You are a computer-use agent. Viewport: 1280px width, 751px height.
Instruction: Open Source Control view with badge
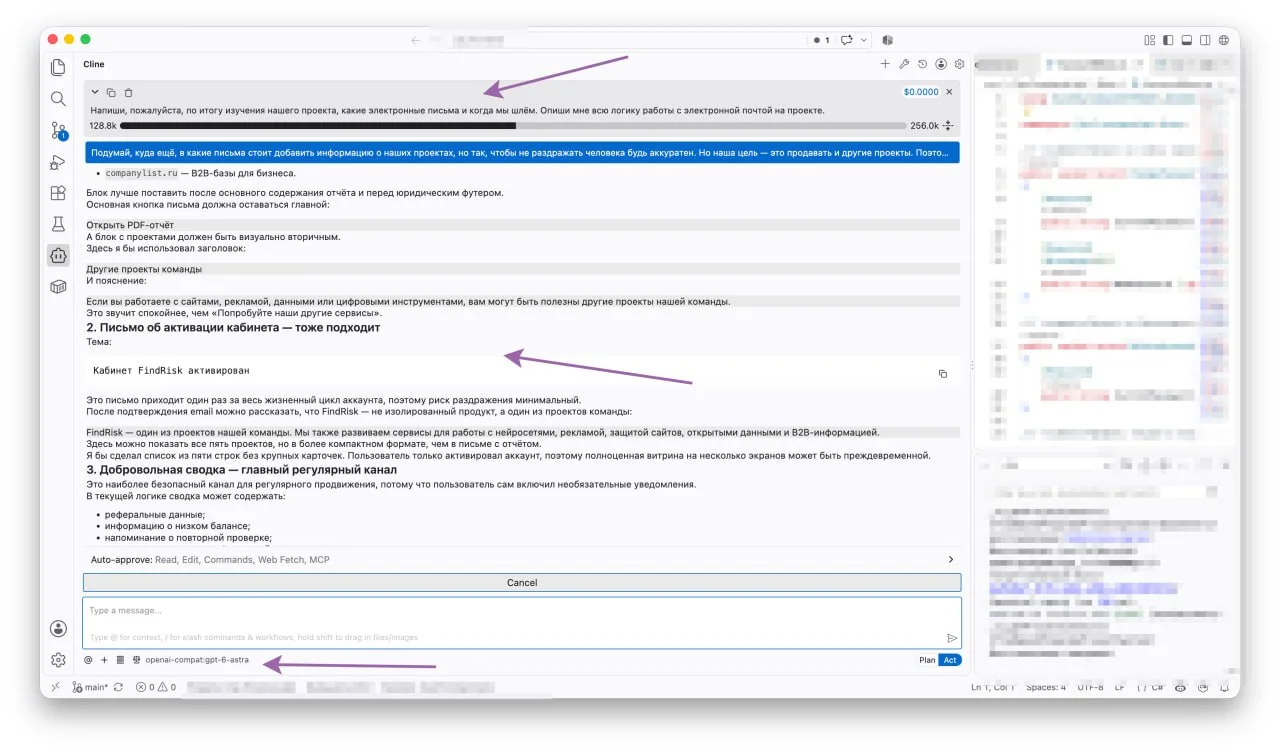coord(58,131)
